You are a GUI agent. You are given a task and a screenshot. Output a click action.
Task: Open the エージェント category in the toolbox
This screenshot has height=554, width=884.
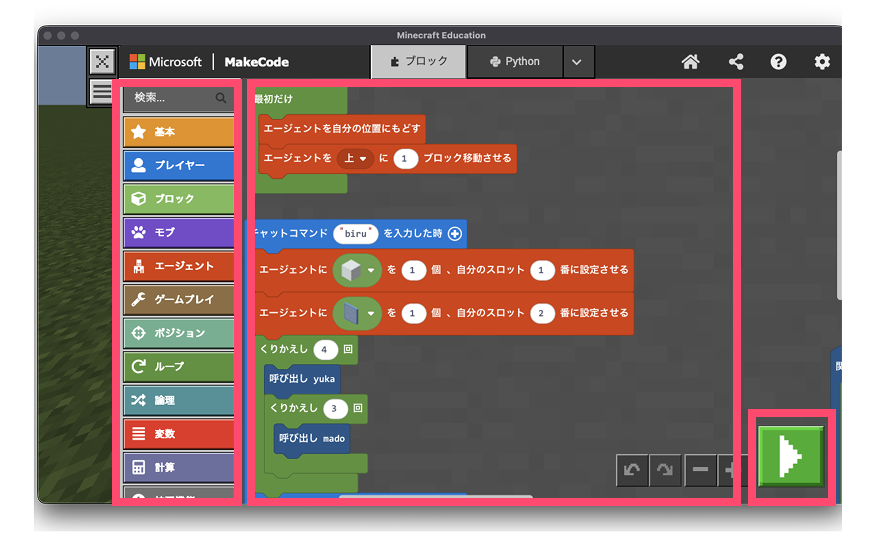point(180,266)
